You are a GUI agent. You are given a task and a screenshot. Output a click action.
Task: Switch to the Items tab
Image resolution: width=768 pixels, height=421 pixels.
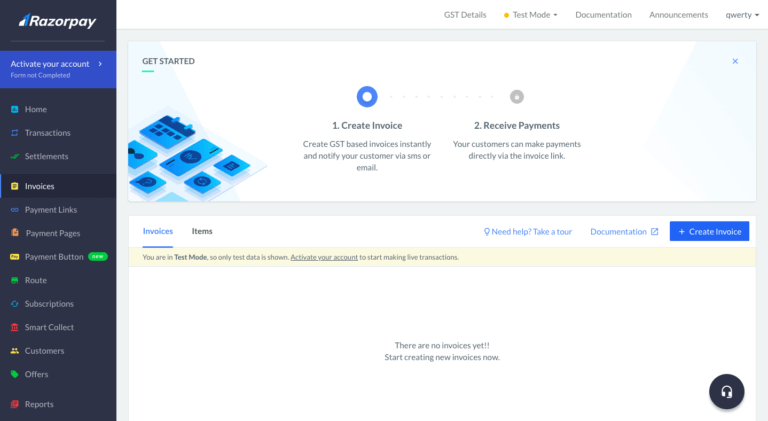point(202,231)
